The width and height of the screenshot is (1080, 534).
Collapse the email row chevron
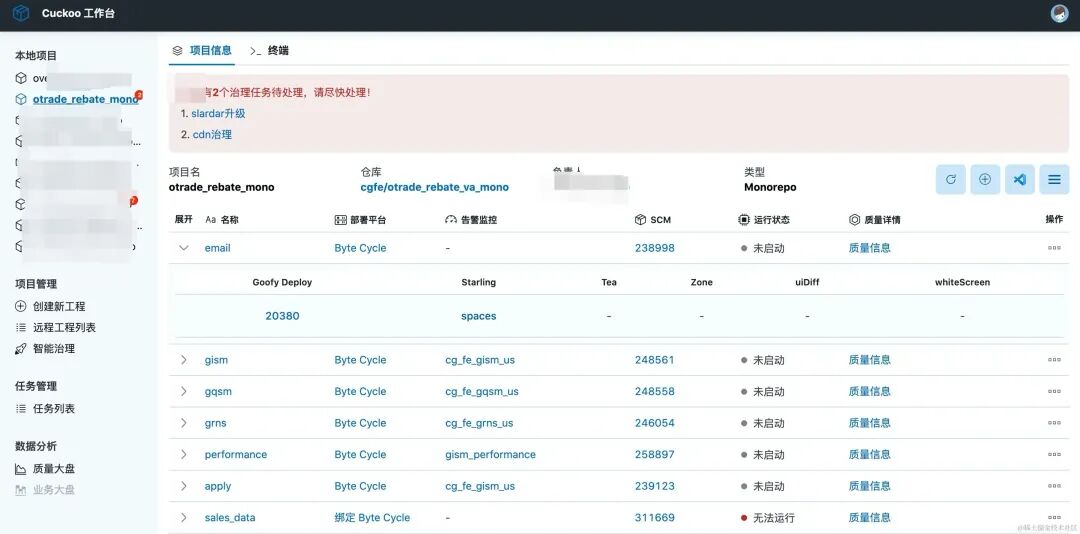[184, 248]
